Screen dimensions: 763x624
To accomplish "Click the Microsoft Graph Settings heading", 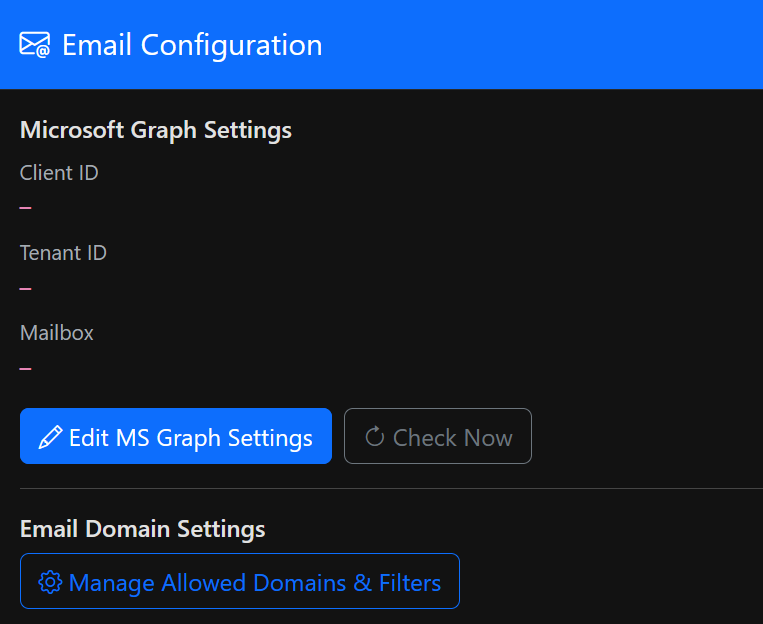I will tap(156, 130).
